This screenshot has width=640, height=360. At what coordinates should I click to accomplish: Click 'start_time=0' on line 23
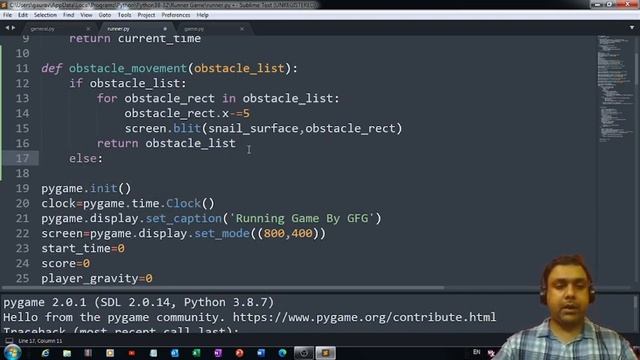[83, 249]
